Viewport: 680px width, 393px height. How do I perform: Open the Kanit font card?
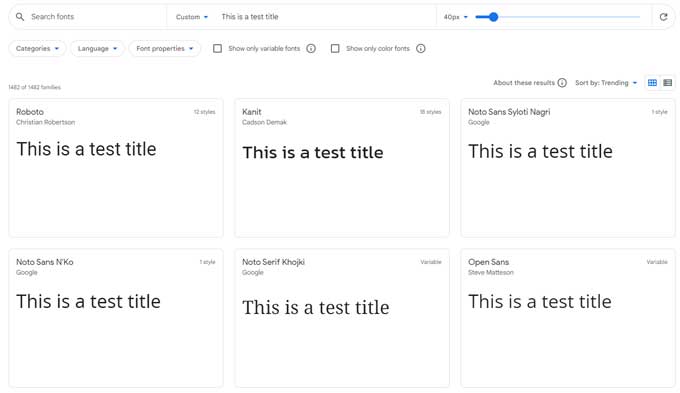(342, 168)
